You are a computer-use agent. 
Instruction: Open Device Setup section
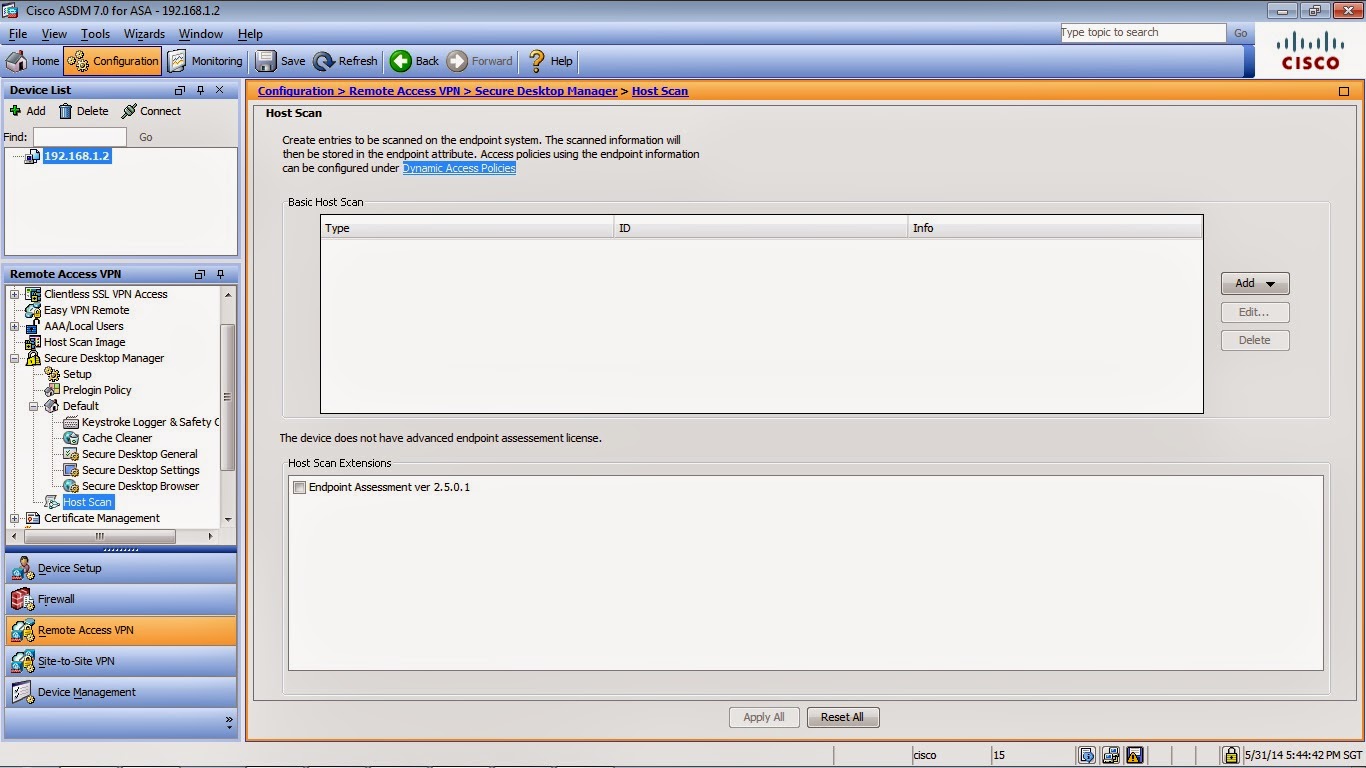[x=121, y=568]
